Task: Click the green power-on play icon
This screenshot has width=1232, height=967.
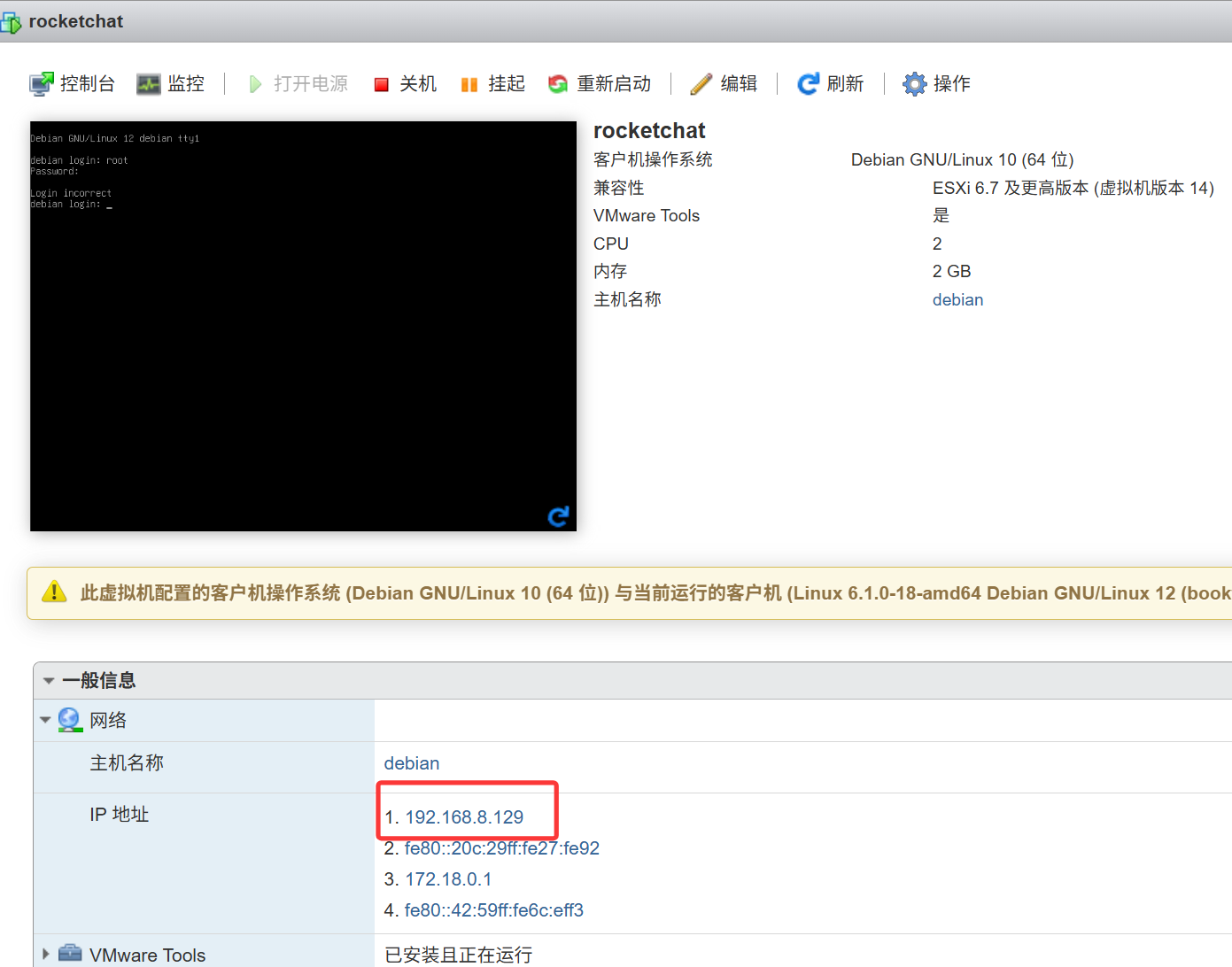Action: [255, 84]
